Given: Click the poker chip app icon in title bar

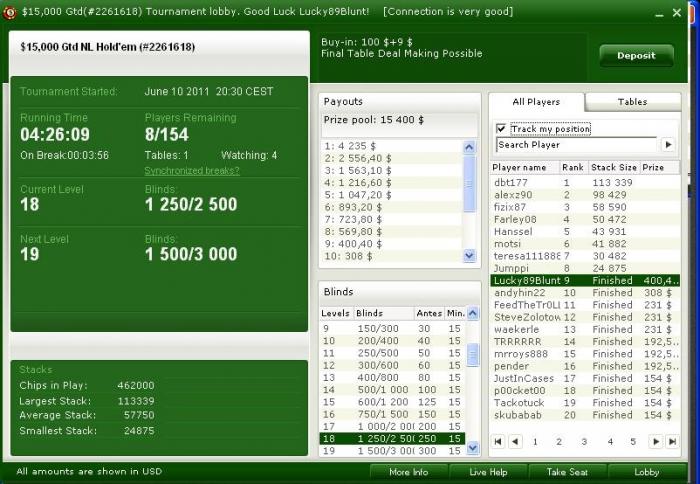Looking at the screenshot, I should [x=9, y=12].
